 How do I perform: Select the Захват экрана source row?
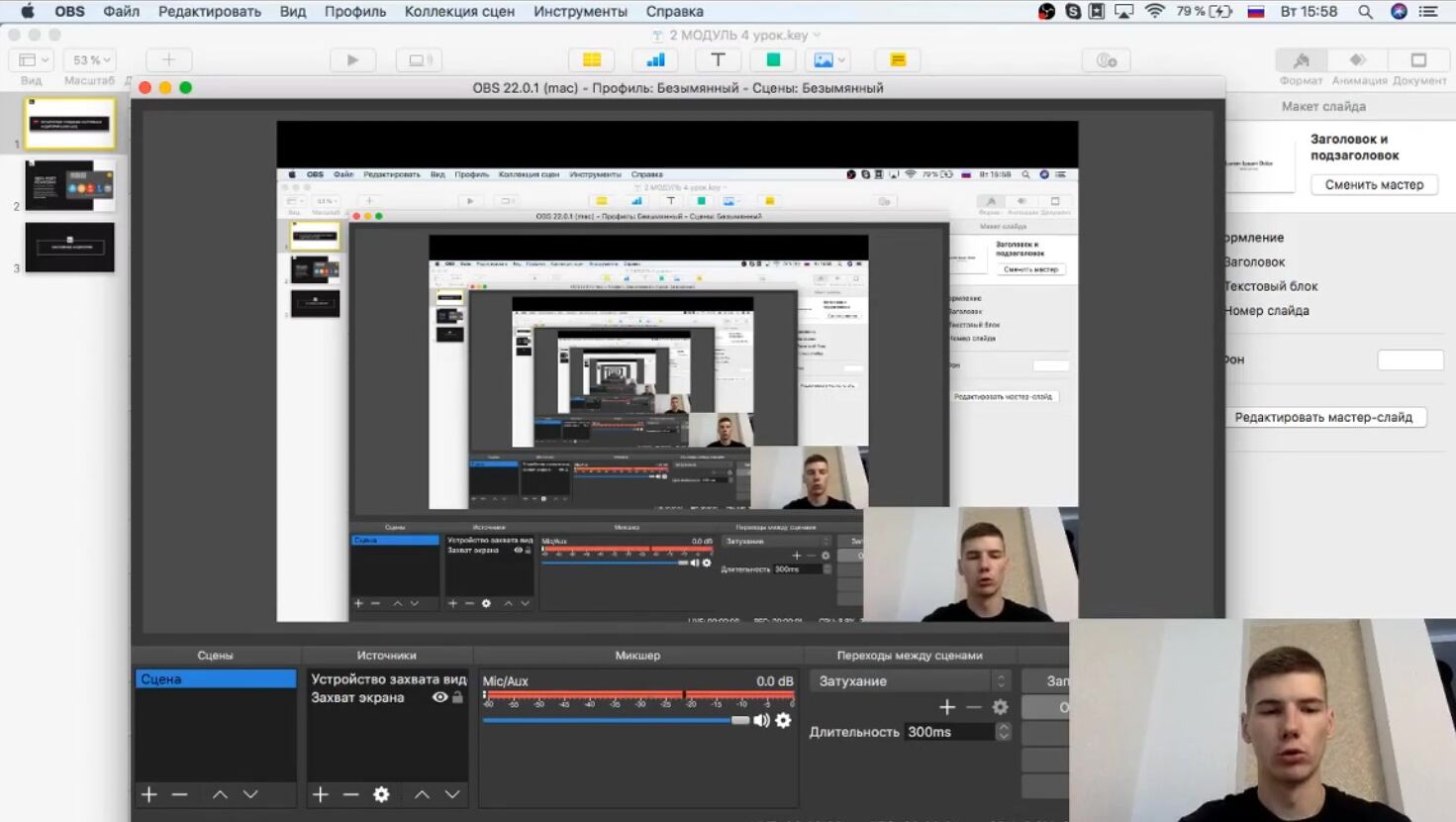coord(387,697)
